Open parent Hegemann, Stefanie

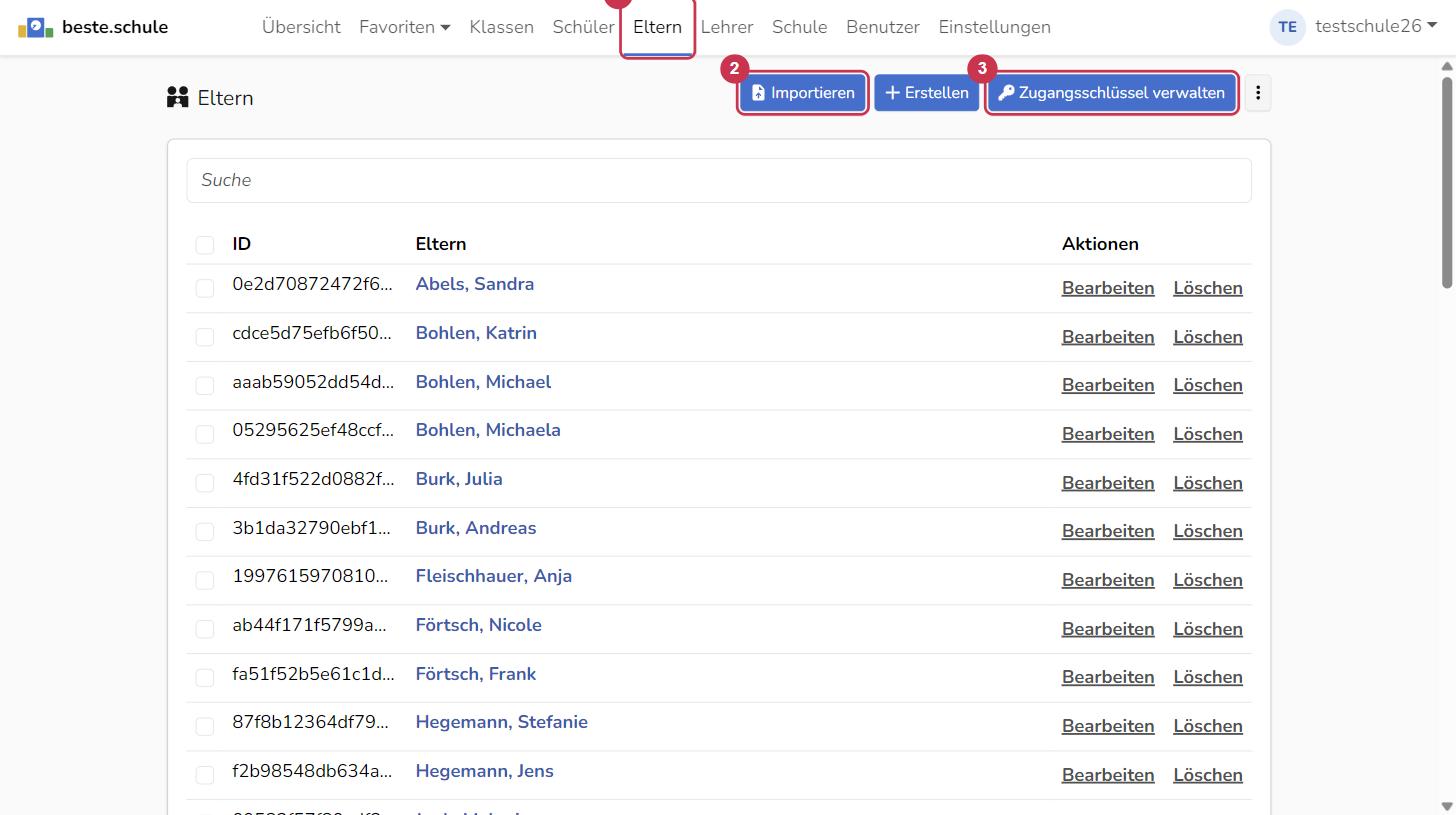(x=502, y=722)
